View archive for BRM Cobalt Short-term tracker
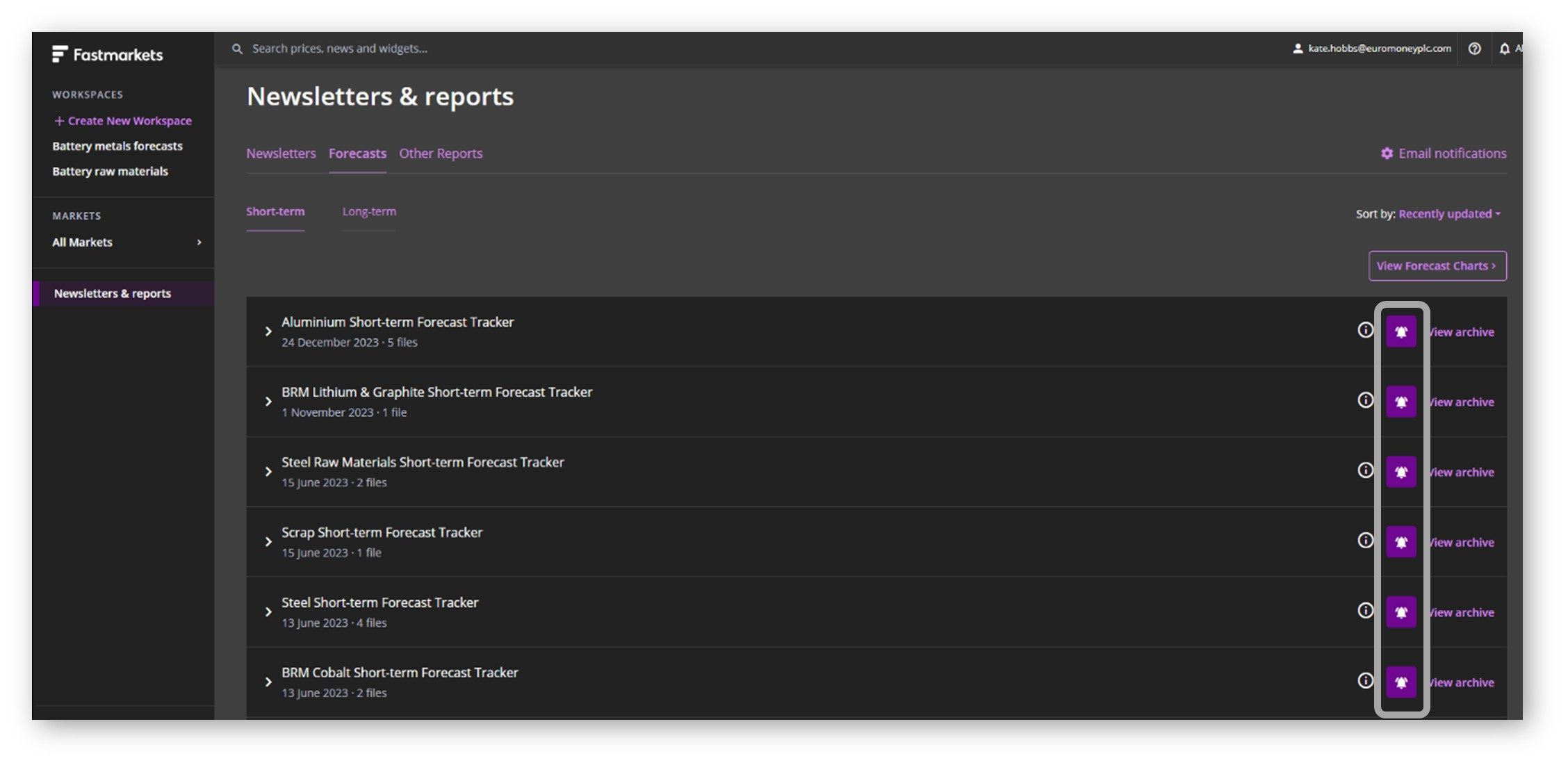Screen dimensions: 1568x765 pos(1462,683)
